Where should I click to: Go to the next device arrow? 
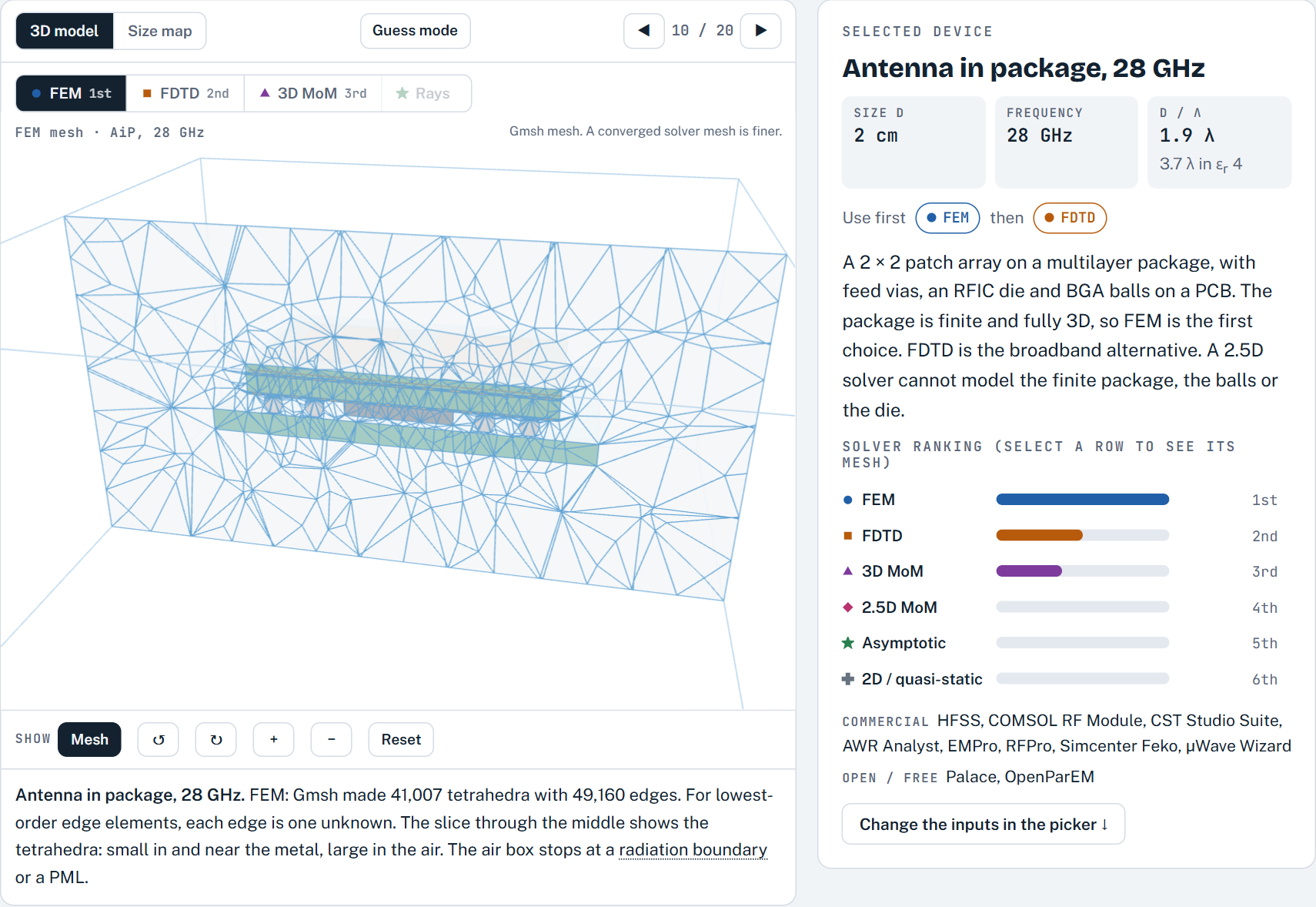[x=760, y=31]
